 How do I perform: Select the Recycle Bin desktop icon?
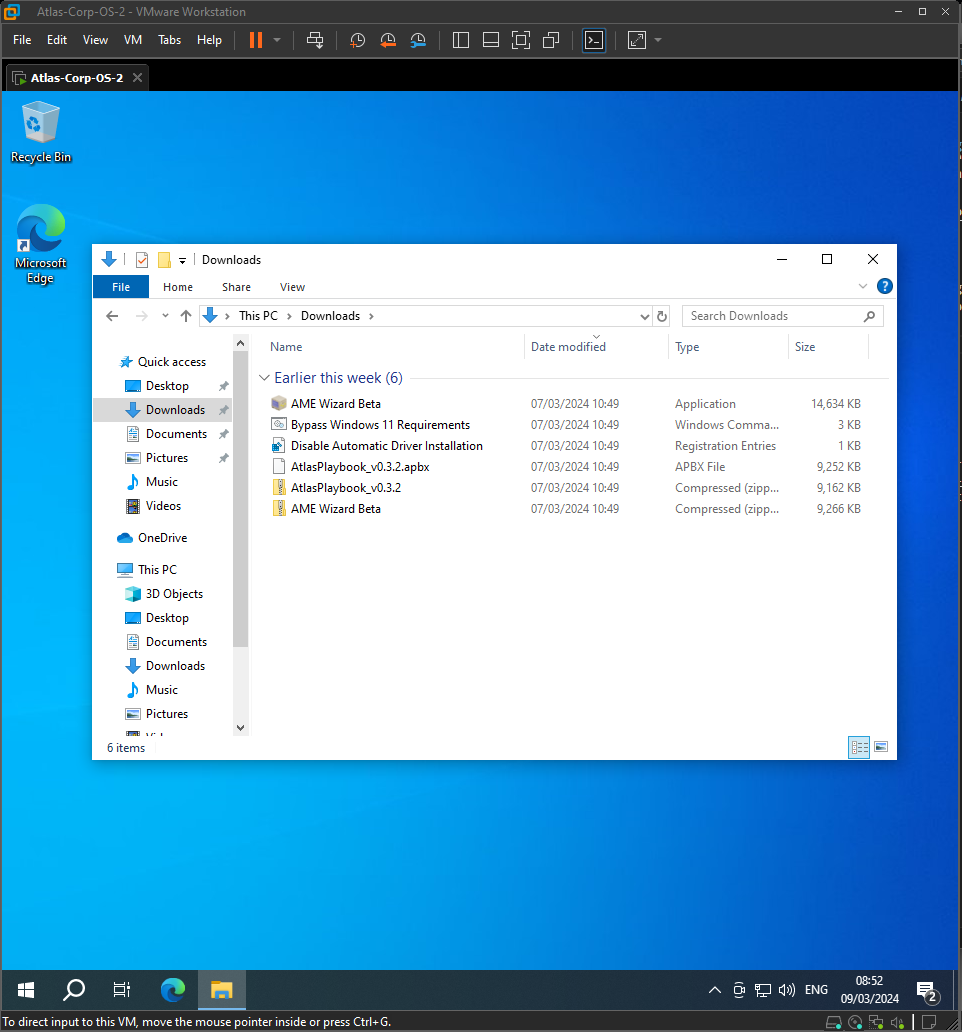pyautogui.click(x=41, y=132)
